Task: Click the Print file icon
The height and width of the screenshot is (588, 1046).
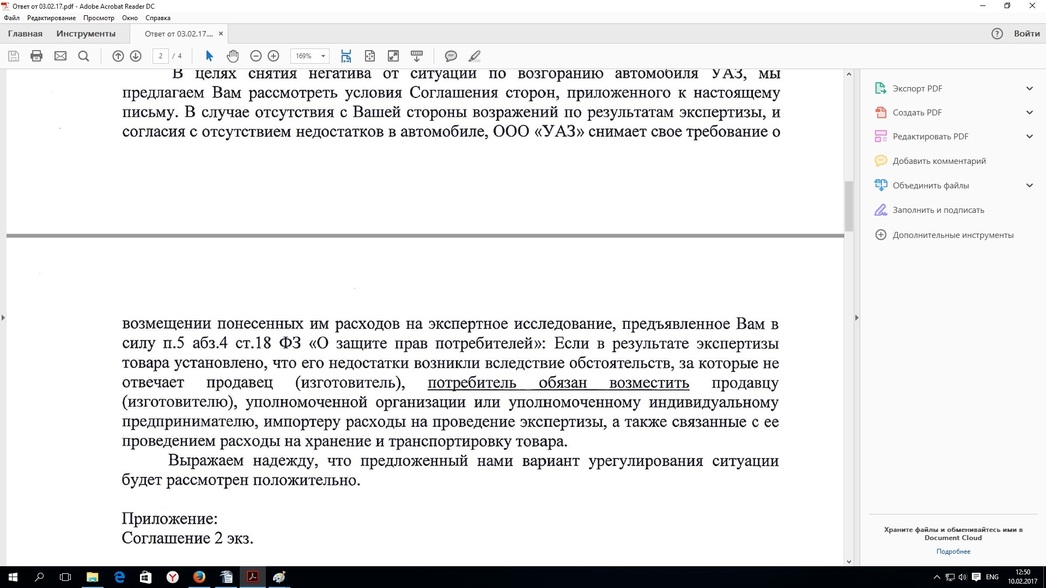Action: pyautogui.click(x=36, y=56)
